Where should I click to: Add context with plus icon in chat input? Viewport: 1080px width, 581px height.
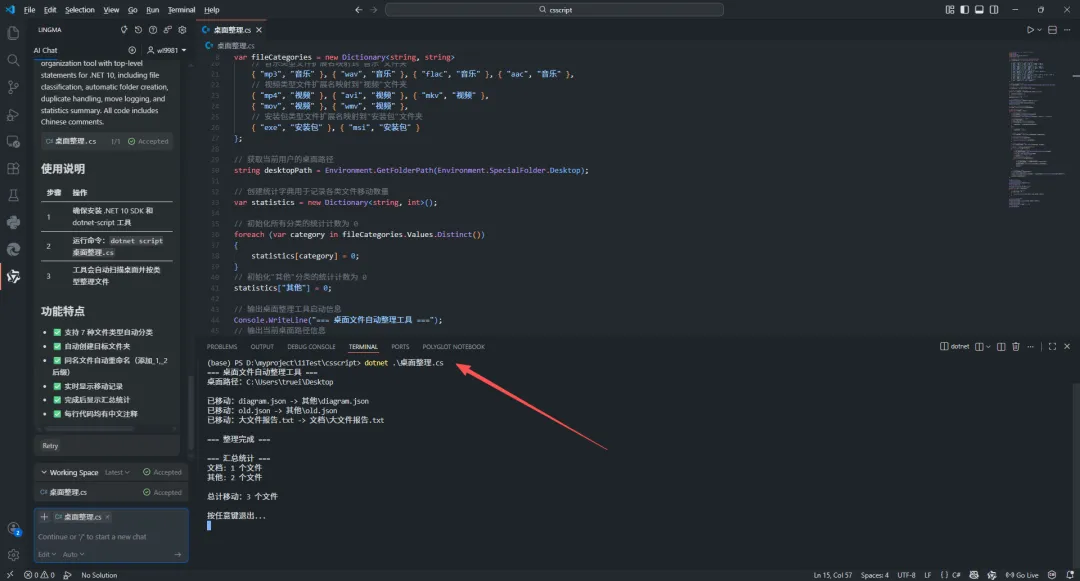44,517
